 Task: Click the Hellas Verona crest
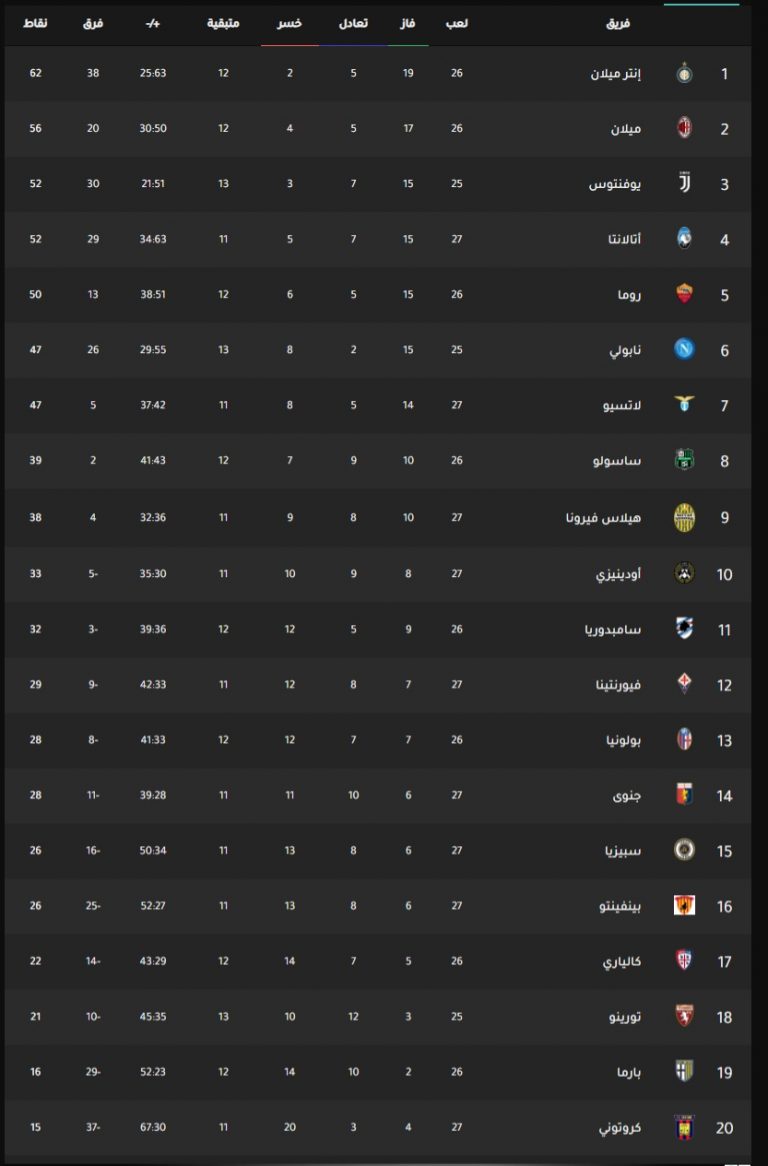684,518
